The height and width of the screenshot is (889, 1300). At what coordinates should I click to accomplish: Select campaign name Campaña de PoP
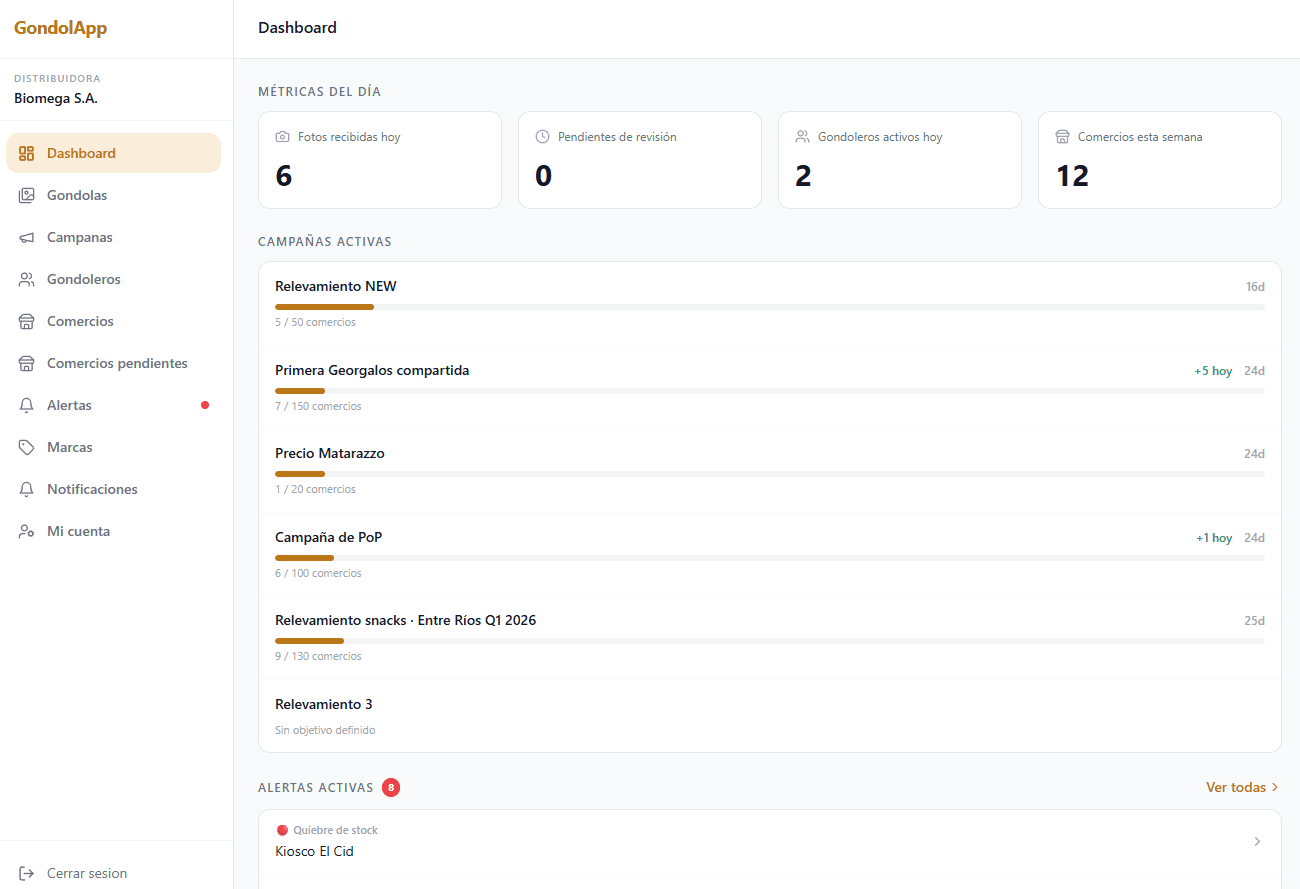329,537
